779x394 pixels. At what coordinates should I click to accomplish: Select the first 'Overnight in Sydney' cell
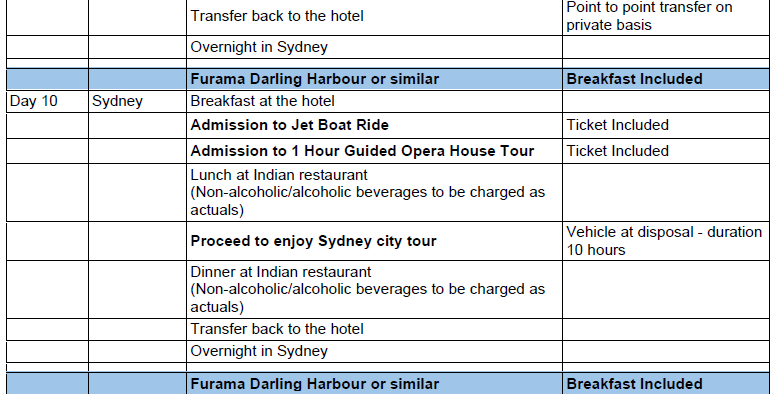click(x=374, y=47)
